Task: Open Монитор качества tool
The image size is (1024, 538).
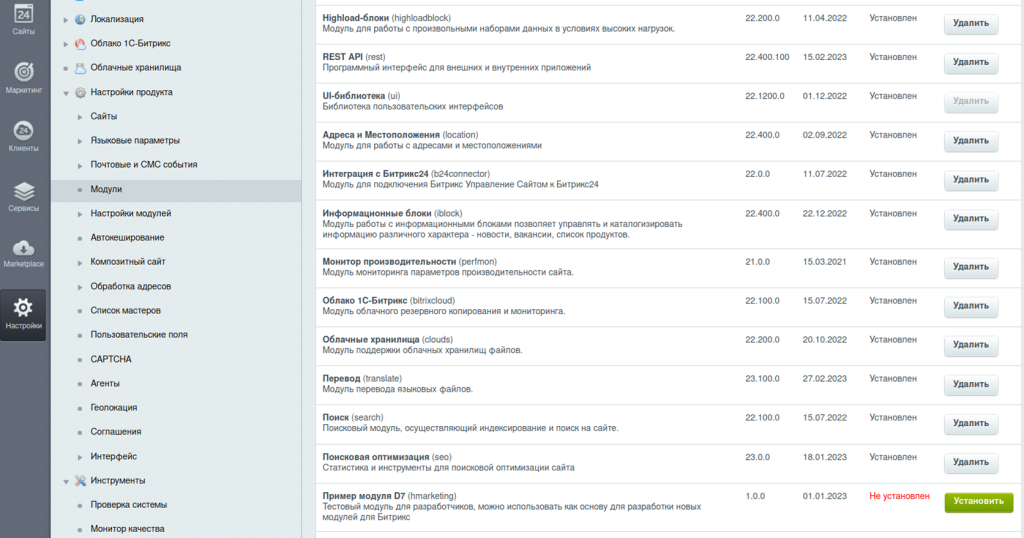Action: click(x=127, y=529)
